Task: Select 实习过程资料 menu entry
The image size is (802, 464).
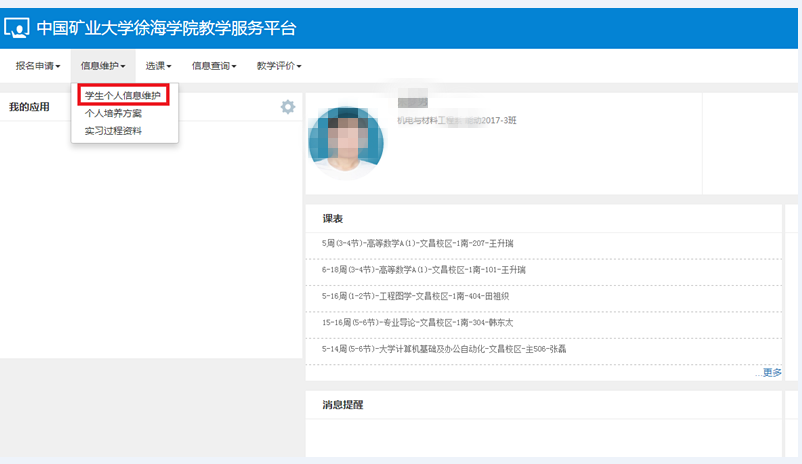Action: pos(113,130)
